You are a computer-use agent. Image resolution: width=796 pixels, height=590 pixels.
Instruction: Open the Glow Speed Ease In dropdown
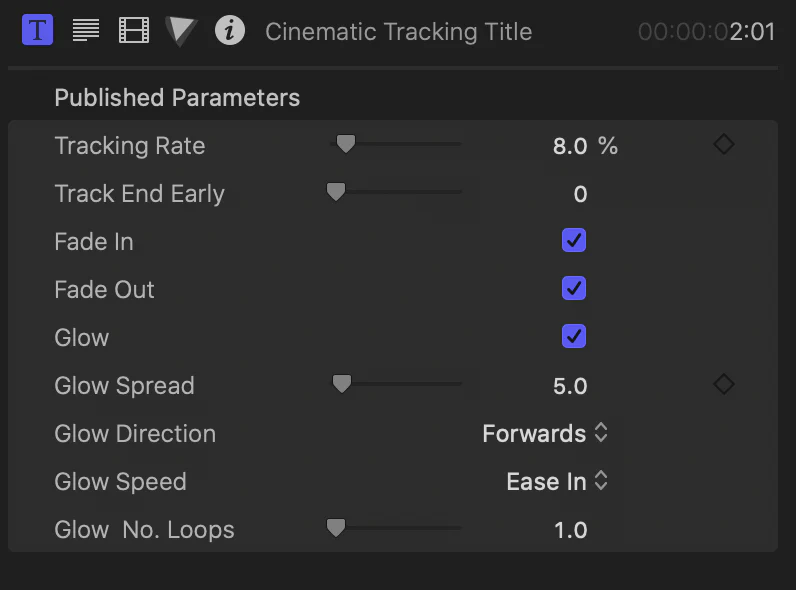[x=557, y=481]
